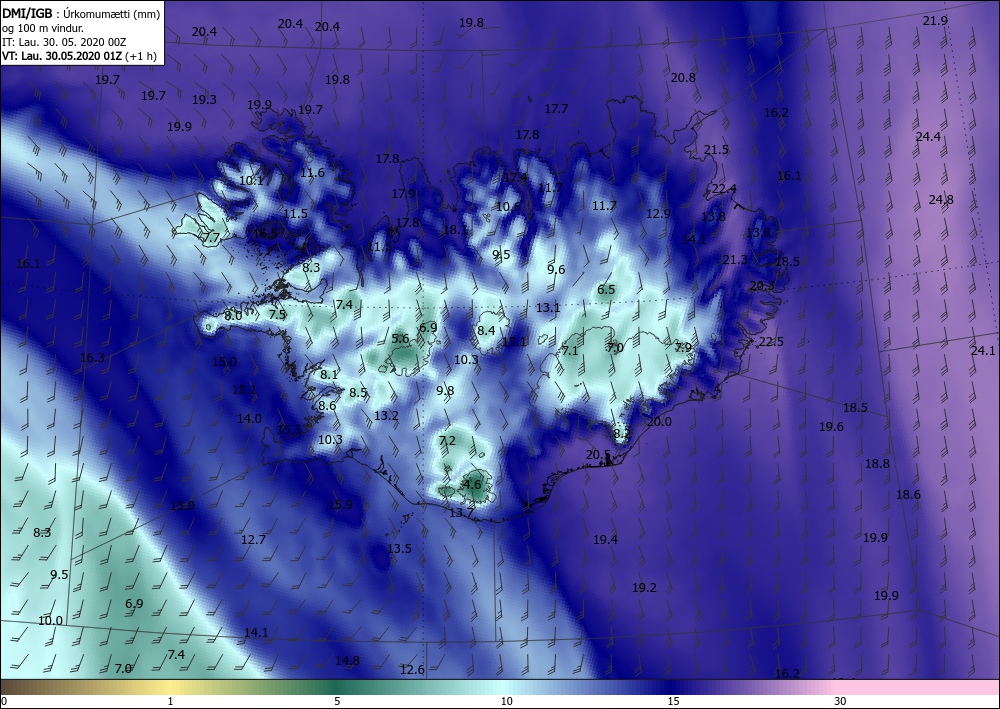Select the 9.8 value on the map
Viewport: 1000px width, 709px height.
[x=445, y=391]
